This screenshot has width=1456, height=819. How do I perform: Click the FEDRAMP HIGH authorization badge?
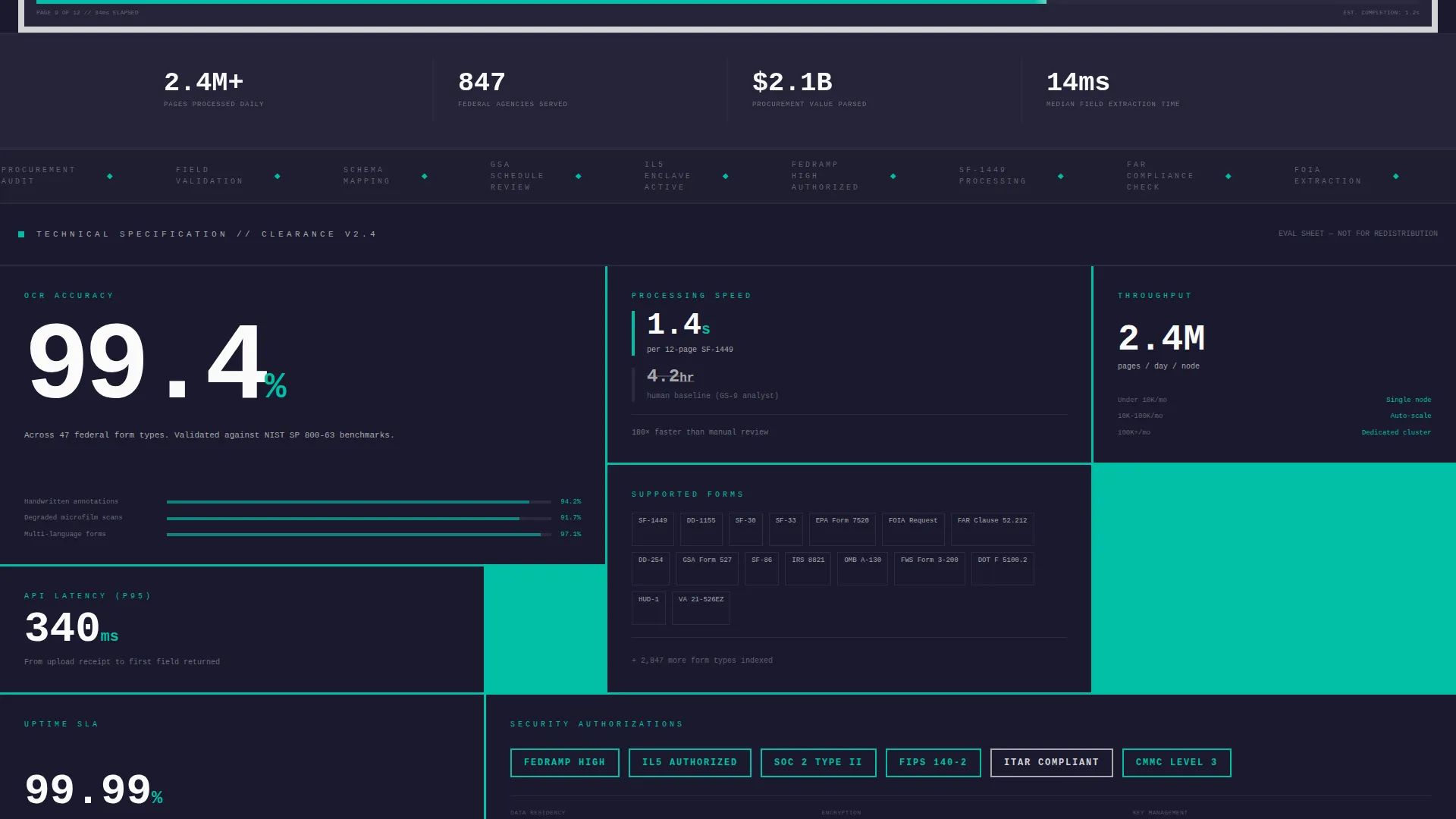pyautogui.click(x=564, y=762)
